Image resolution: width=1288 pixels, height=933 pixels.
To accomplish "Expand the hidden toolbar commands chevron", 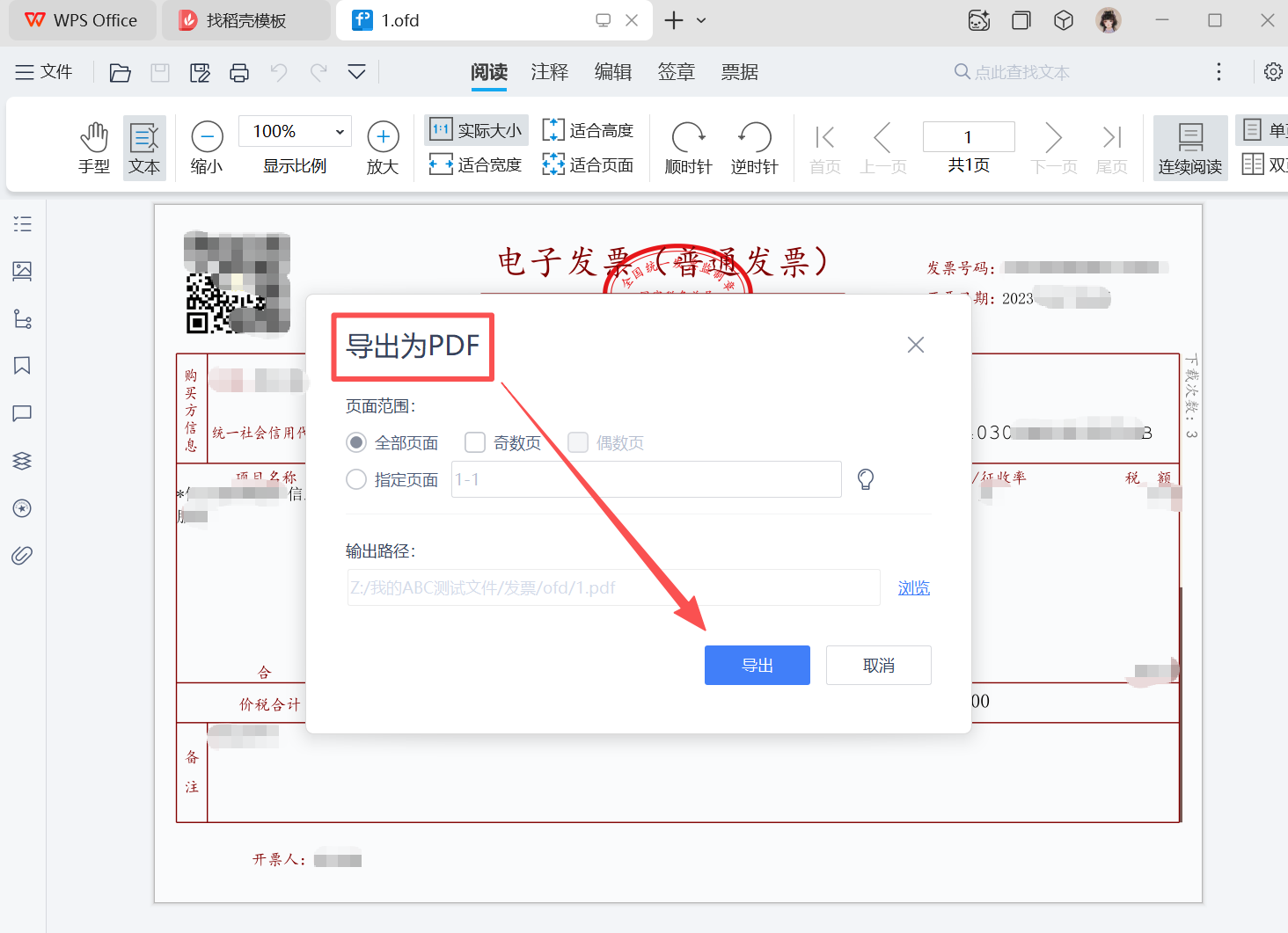I will [x=356, y=72].
